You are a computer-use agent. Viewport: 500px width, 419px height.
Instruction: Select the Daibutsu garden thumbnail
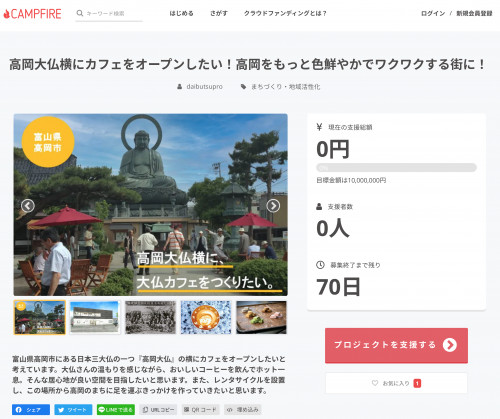click(40, 317)
